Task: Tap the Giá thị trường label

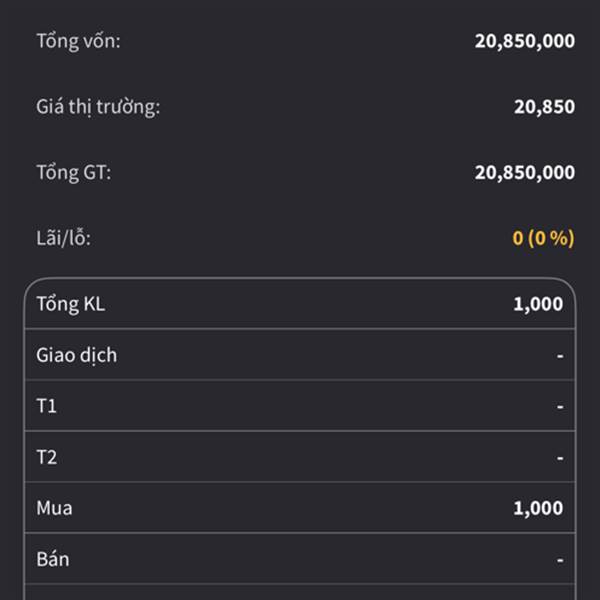Action: point(98,107)
